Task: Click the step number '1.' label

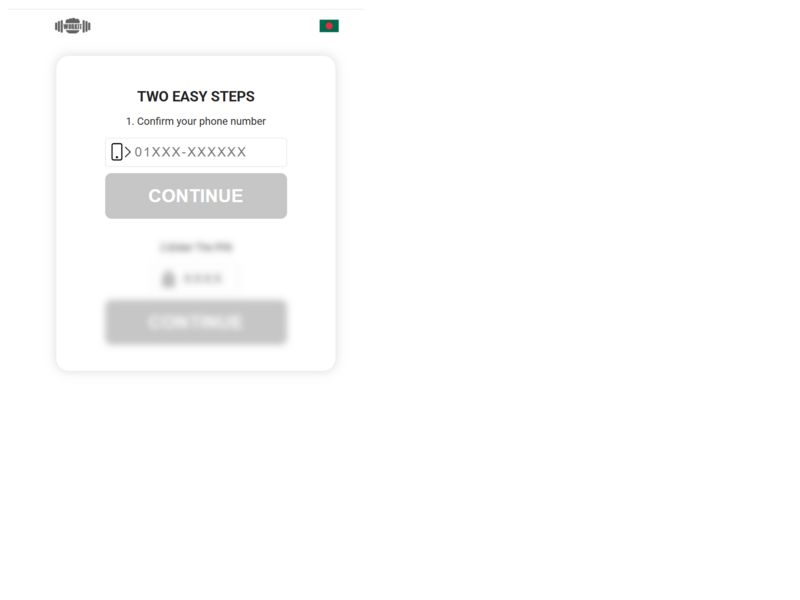Action: (x=130, y=121)
